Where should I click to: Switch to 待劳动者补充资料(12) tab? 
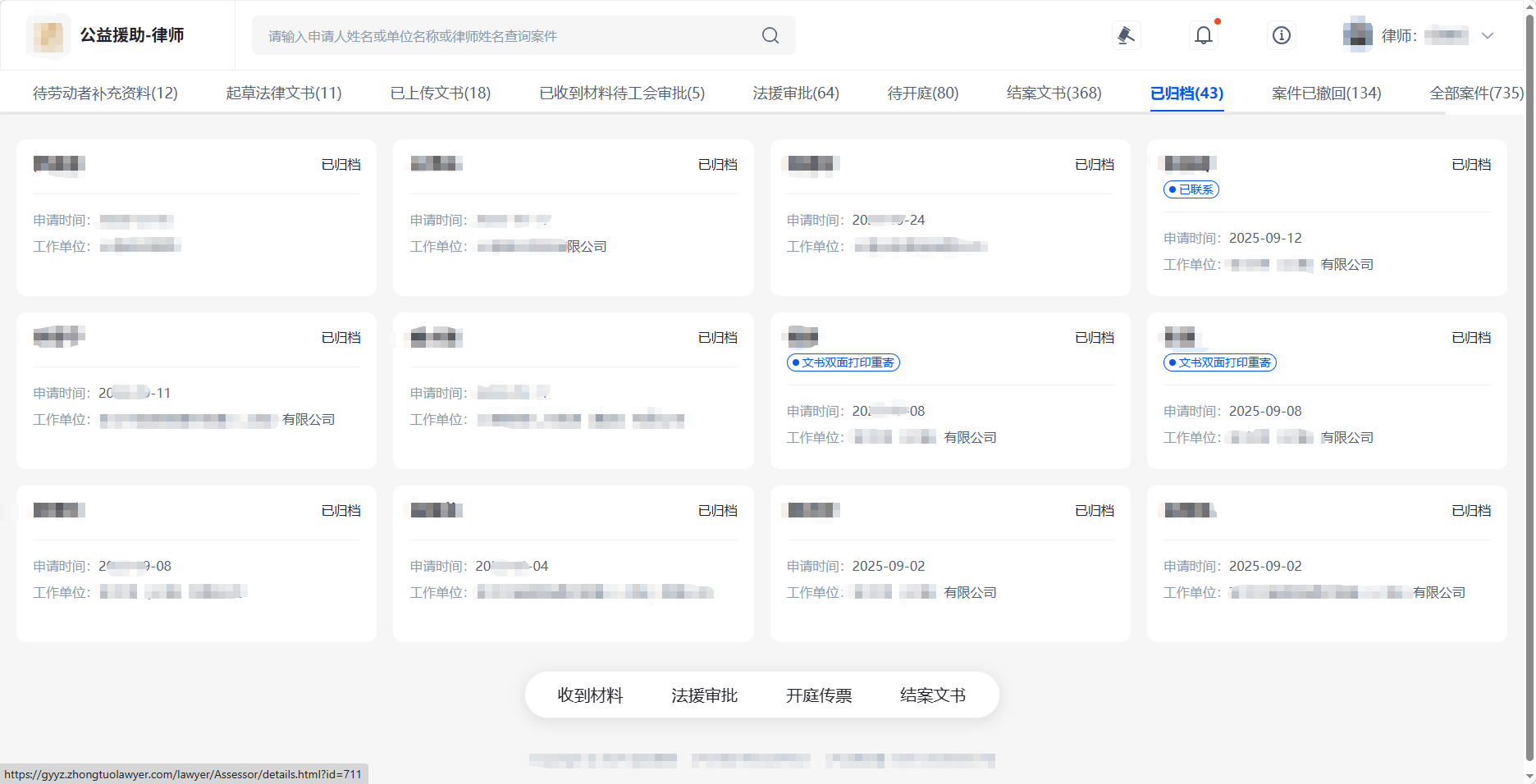pos(105,93)
